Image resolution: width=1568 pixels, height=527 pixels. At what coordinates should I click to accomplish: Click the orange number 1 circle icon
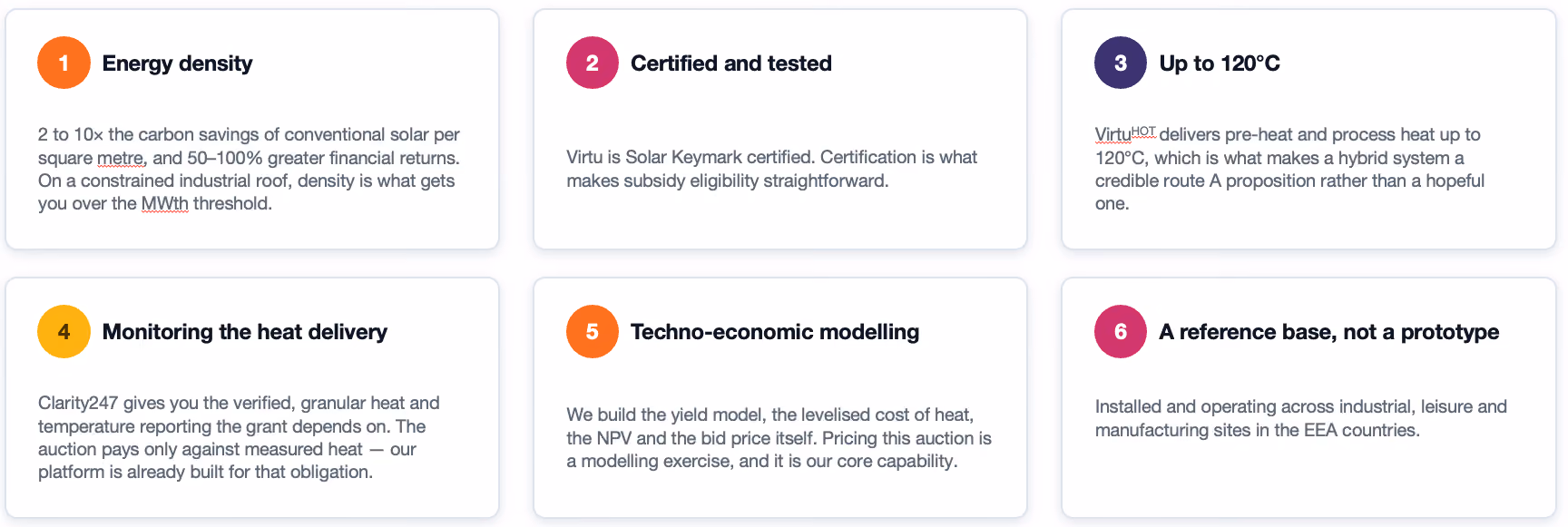click(x=64, y=63)
